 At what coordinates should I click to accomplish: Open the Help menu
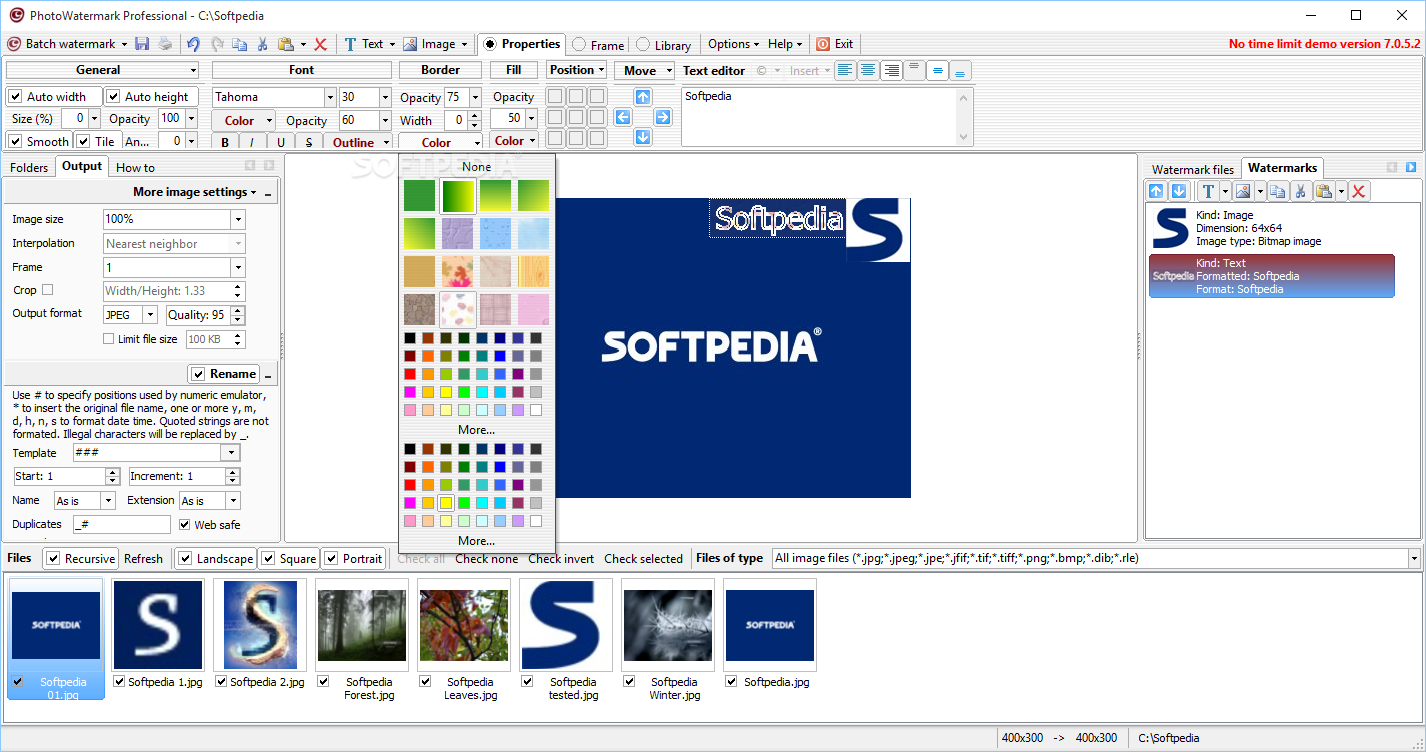pyautogui.click(x=785, y=44)
